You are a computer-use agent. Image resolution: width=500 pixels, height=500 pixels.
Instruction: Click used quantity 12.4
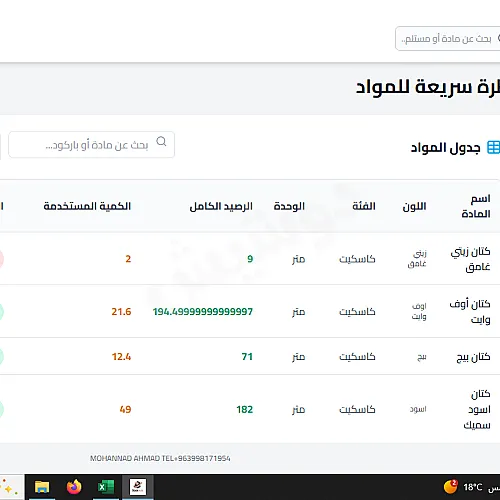coord(121,357)
